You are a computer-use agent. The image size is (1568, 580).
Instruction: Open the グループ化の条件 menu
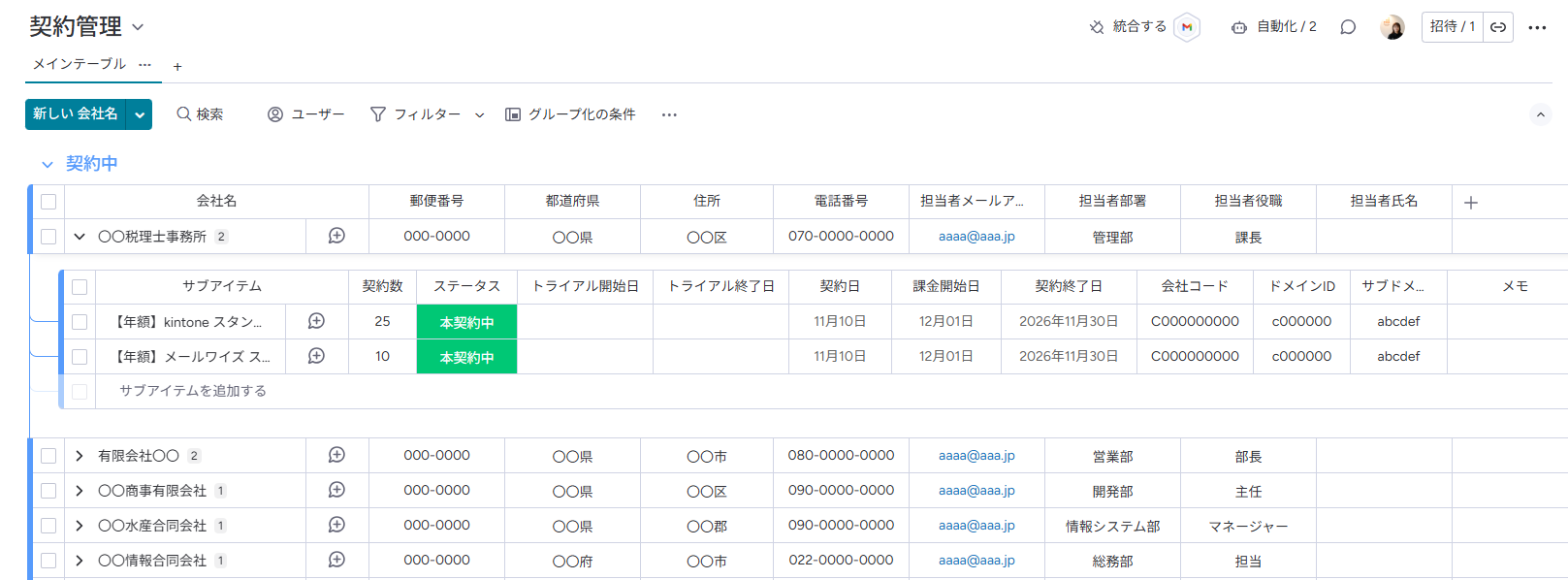(x=570, y=114)
